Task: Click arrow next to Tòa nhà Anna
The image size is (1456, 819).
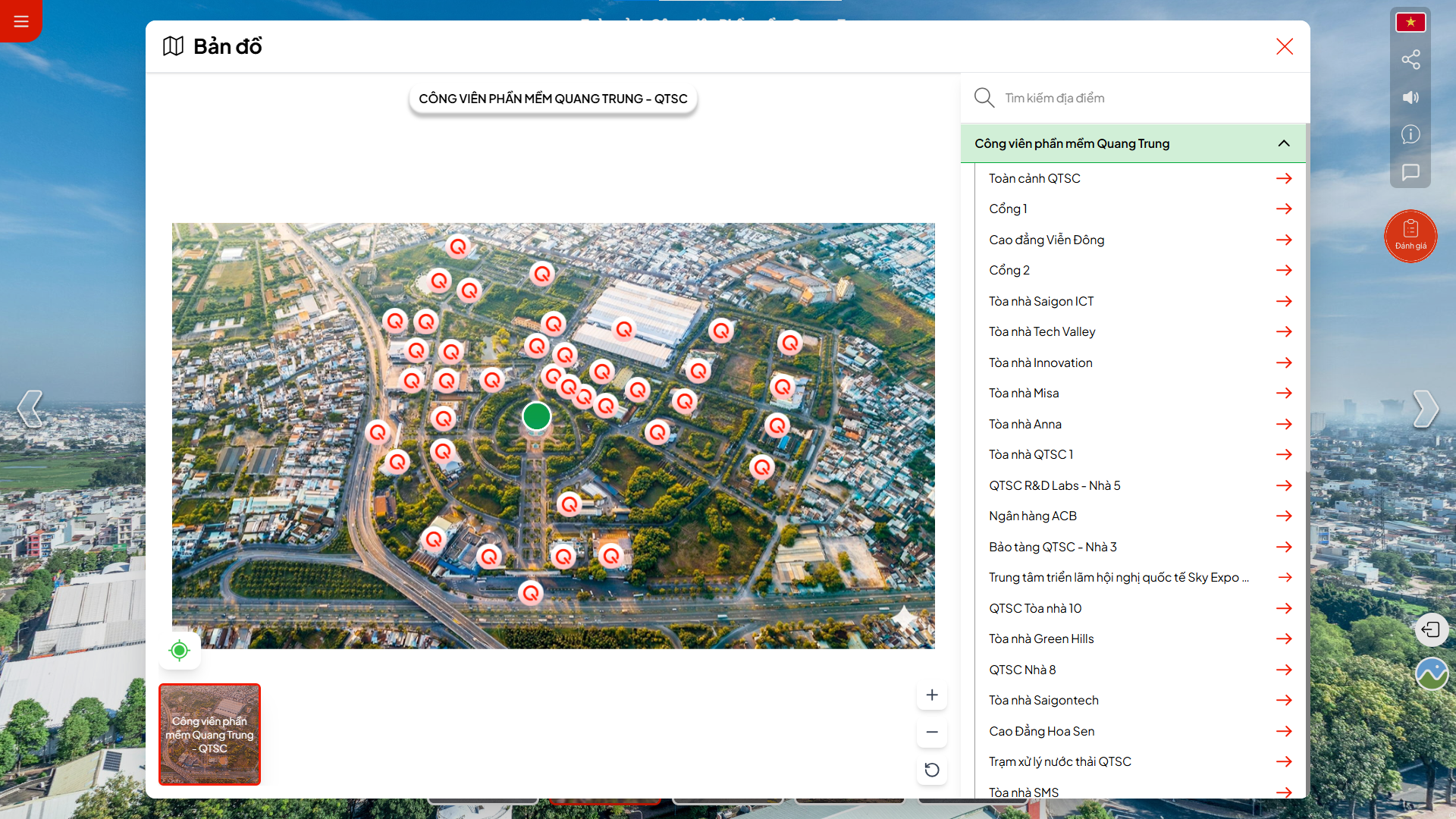Action: click(x=1284, y=424)
